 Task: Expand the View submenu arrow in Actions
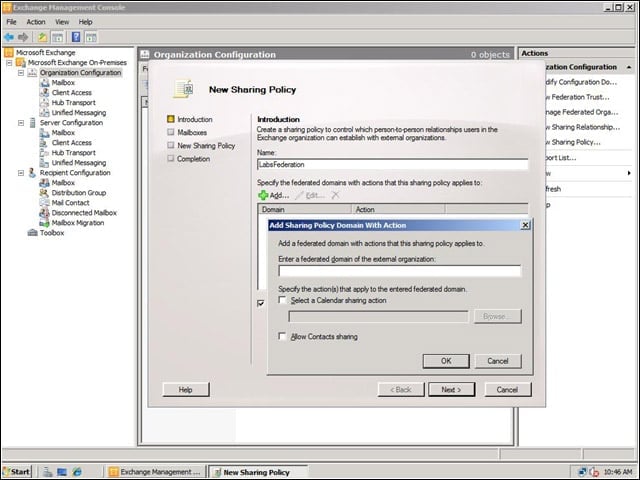[629, 173]
